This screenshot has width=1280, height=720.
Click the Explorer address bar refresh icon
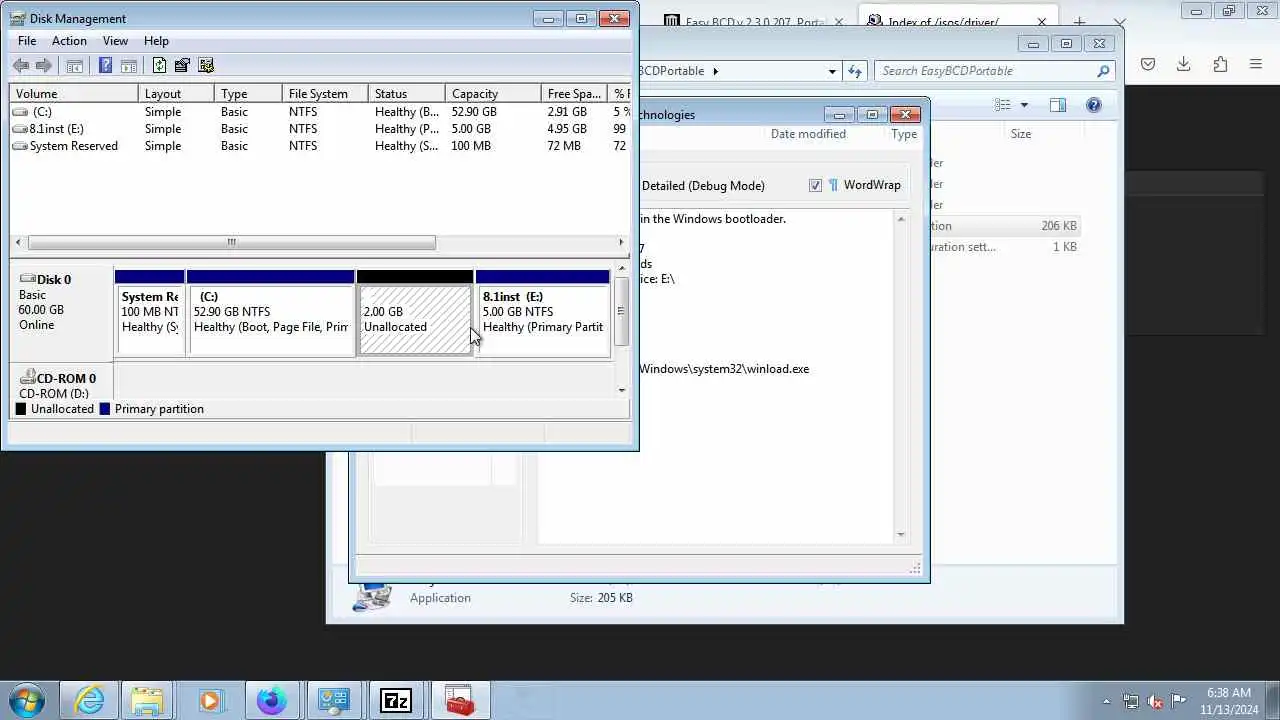coord(855,71)
